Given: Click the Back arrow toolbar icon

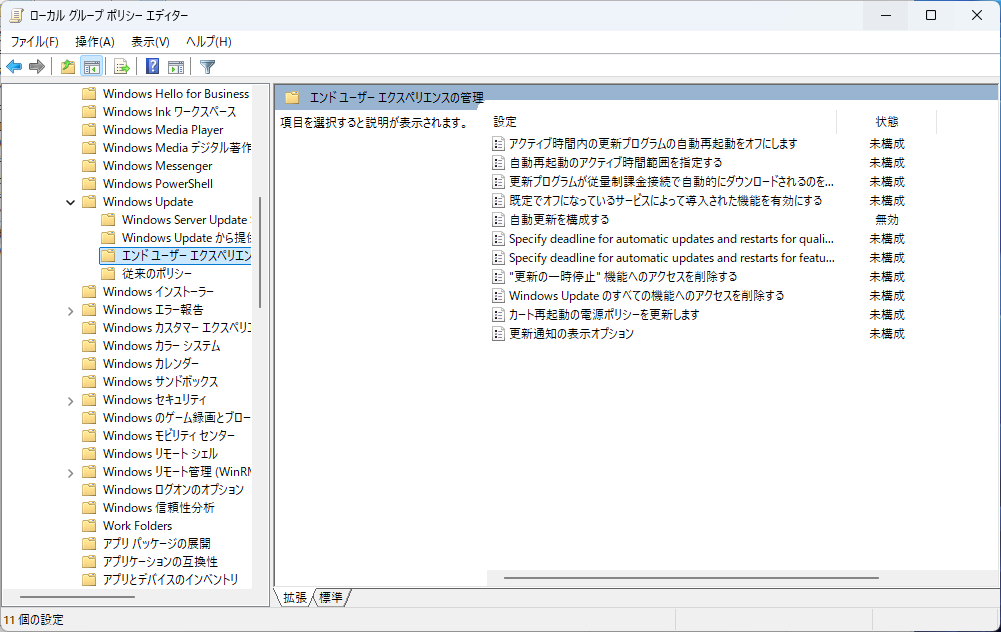Looking at the screenshot, I should [14, 67].
